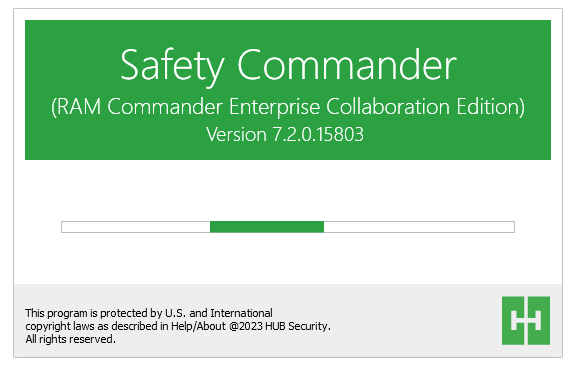Click the "U.S." text in the copyright notice
Screen dimensions: 576x367
[x=176, y=313]
